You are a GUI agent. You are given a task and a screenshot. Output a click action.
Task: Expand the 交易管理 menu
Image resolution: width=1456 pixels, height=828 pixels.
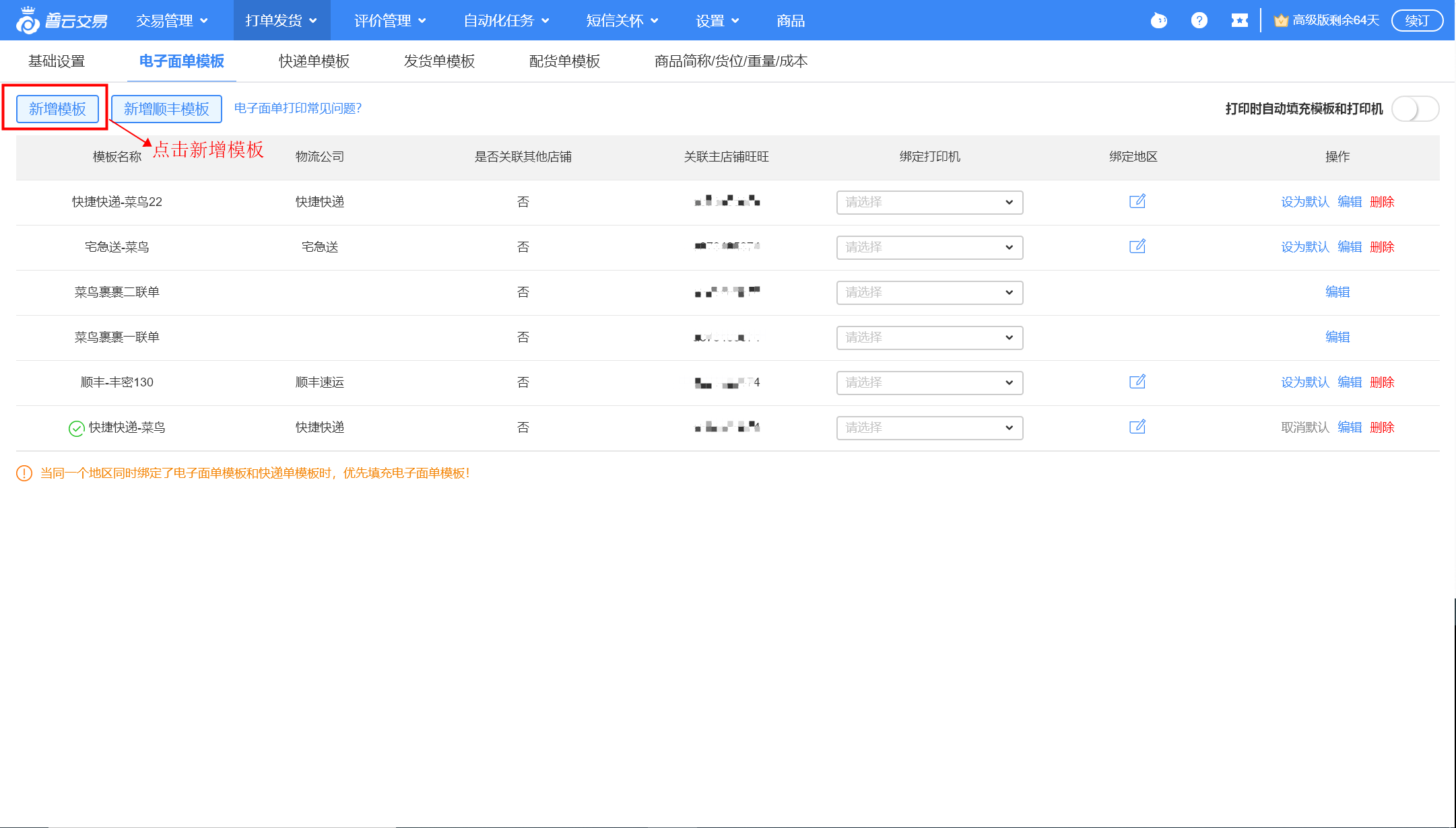[x=172, y=21]
